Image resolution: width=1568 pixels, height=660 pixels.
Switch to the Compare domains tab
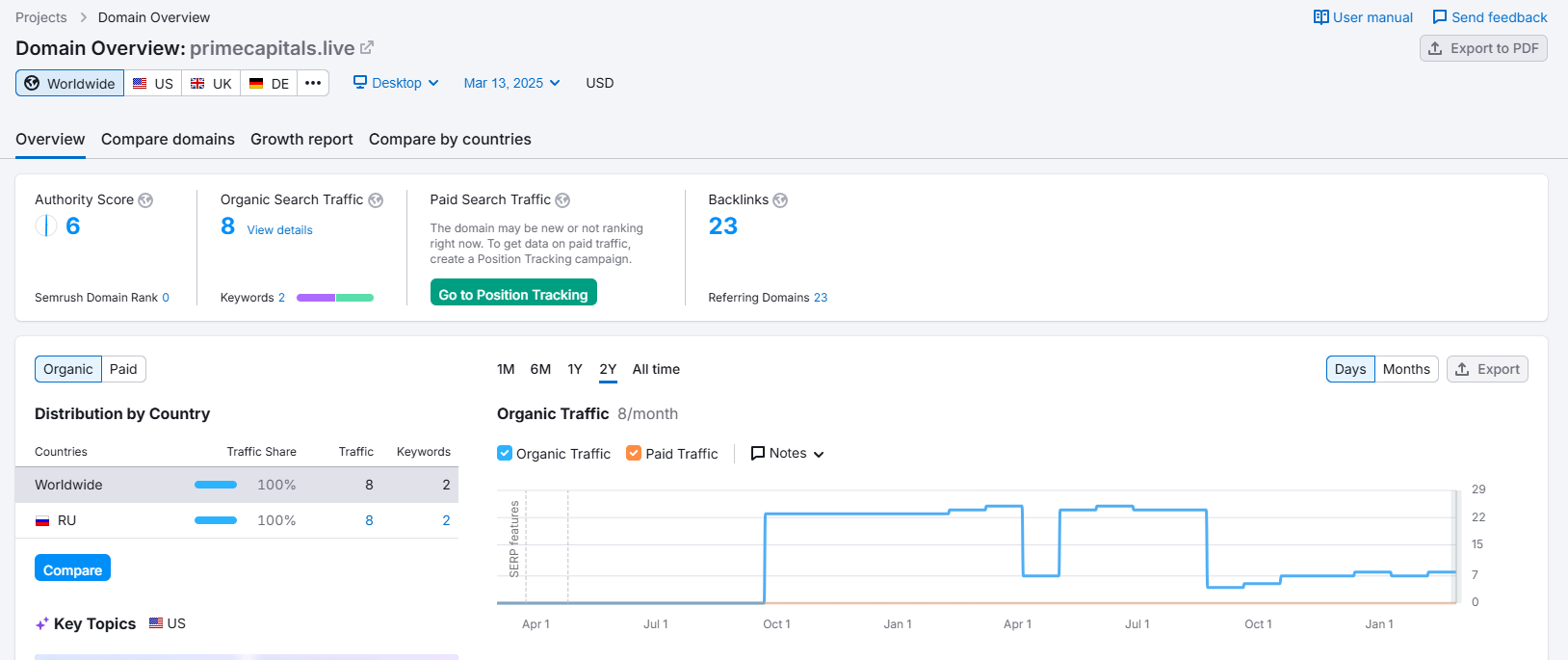pos(168,139)
